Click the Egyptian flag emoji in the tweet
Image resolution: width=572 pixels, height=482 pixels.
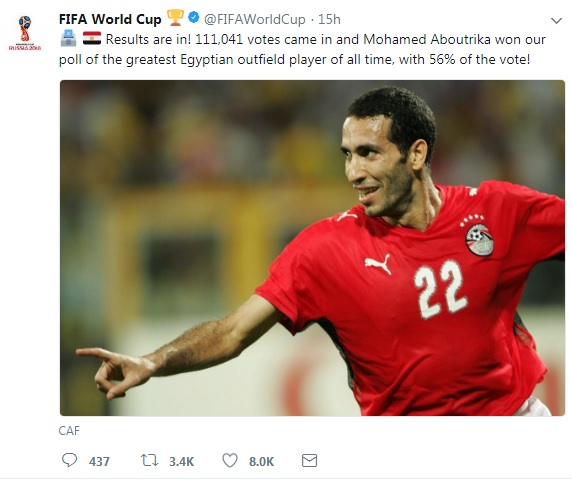coord(92,38)
